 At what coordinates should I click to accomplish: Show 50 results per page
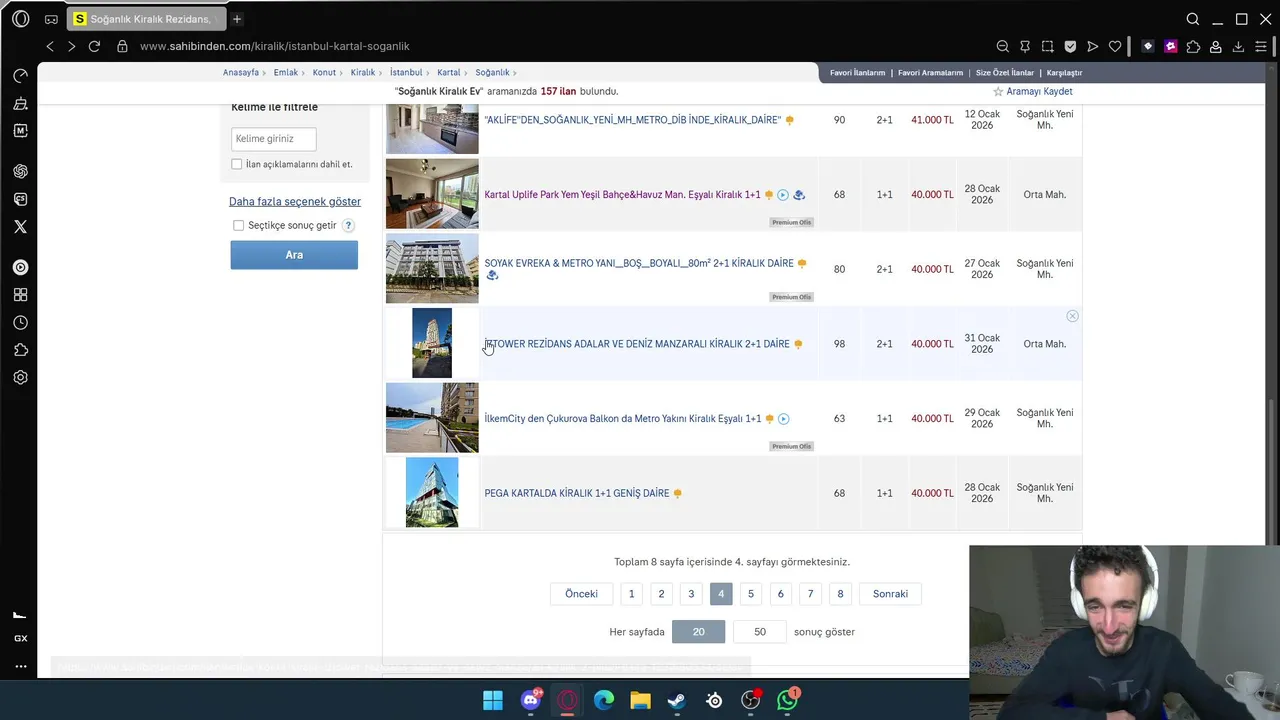[x=760, y=632]
